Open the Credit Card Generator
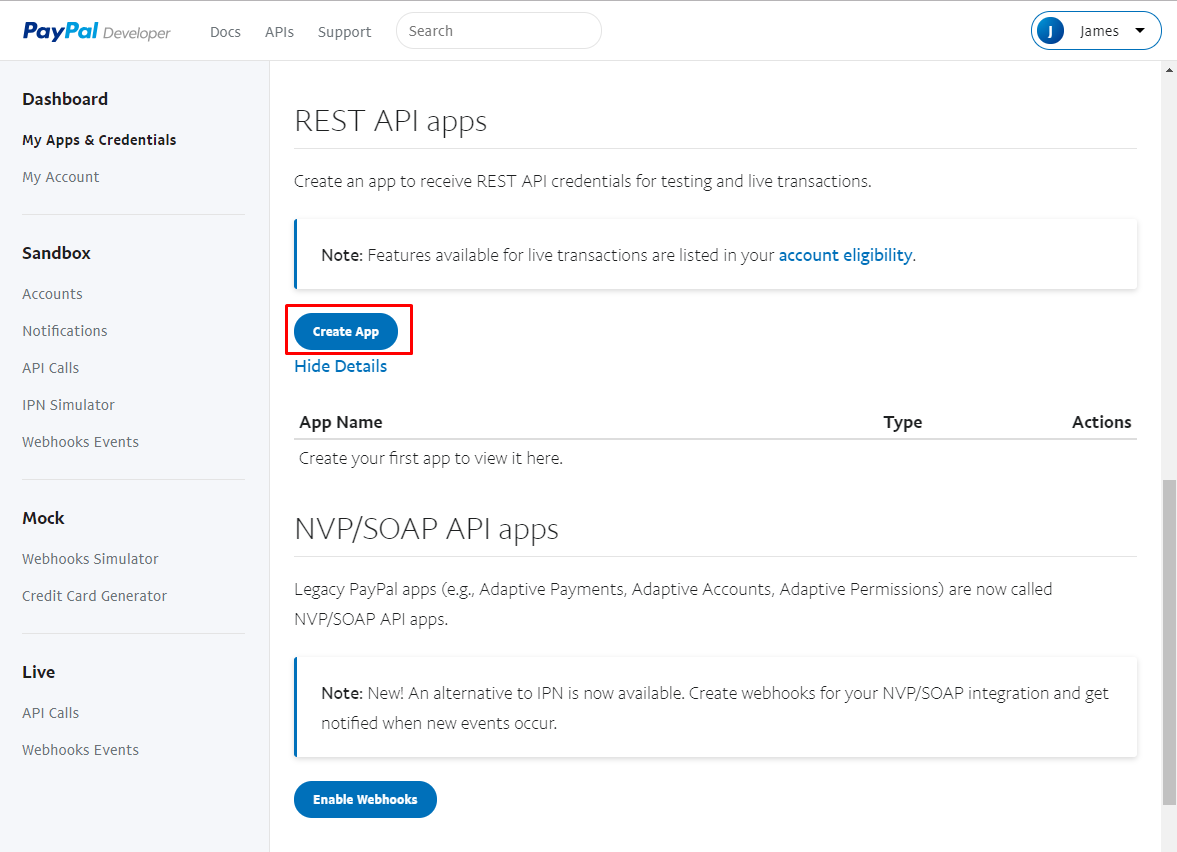1177x852 pixels. click(94, 596)
